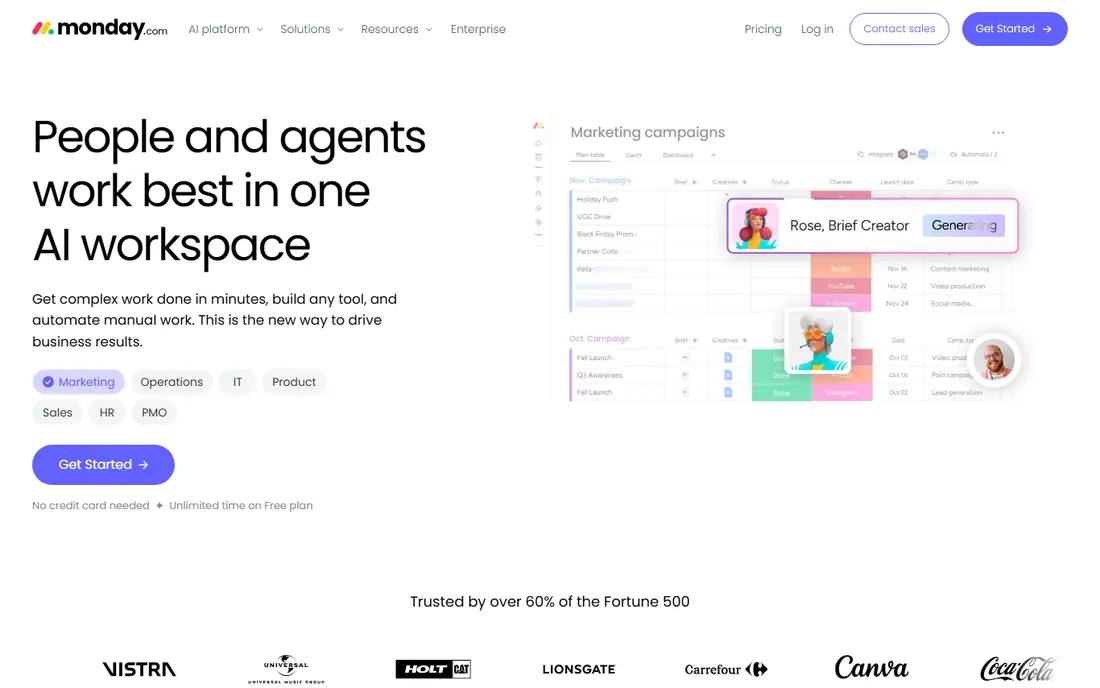The width and height of the screenshot is (1100, 688).
Task: Select the Product chip
Action: (x=294, y=382)
